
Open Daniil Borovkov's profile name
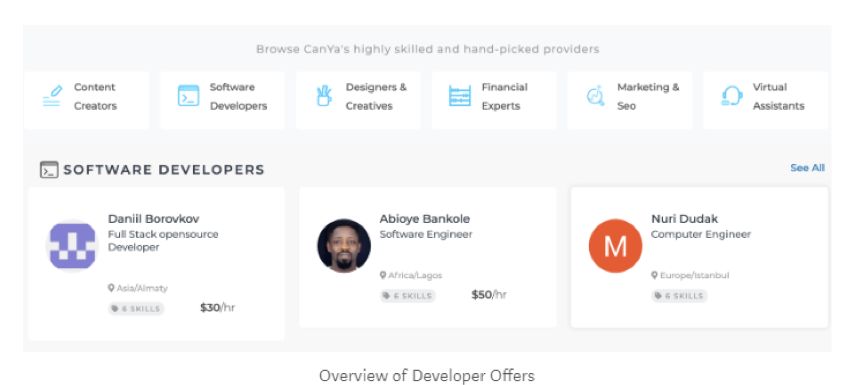(153, 219)
